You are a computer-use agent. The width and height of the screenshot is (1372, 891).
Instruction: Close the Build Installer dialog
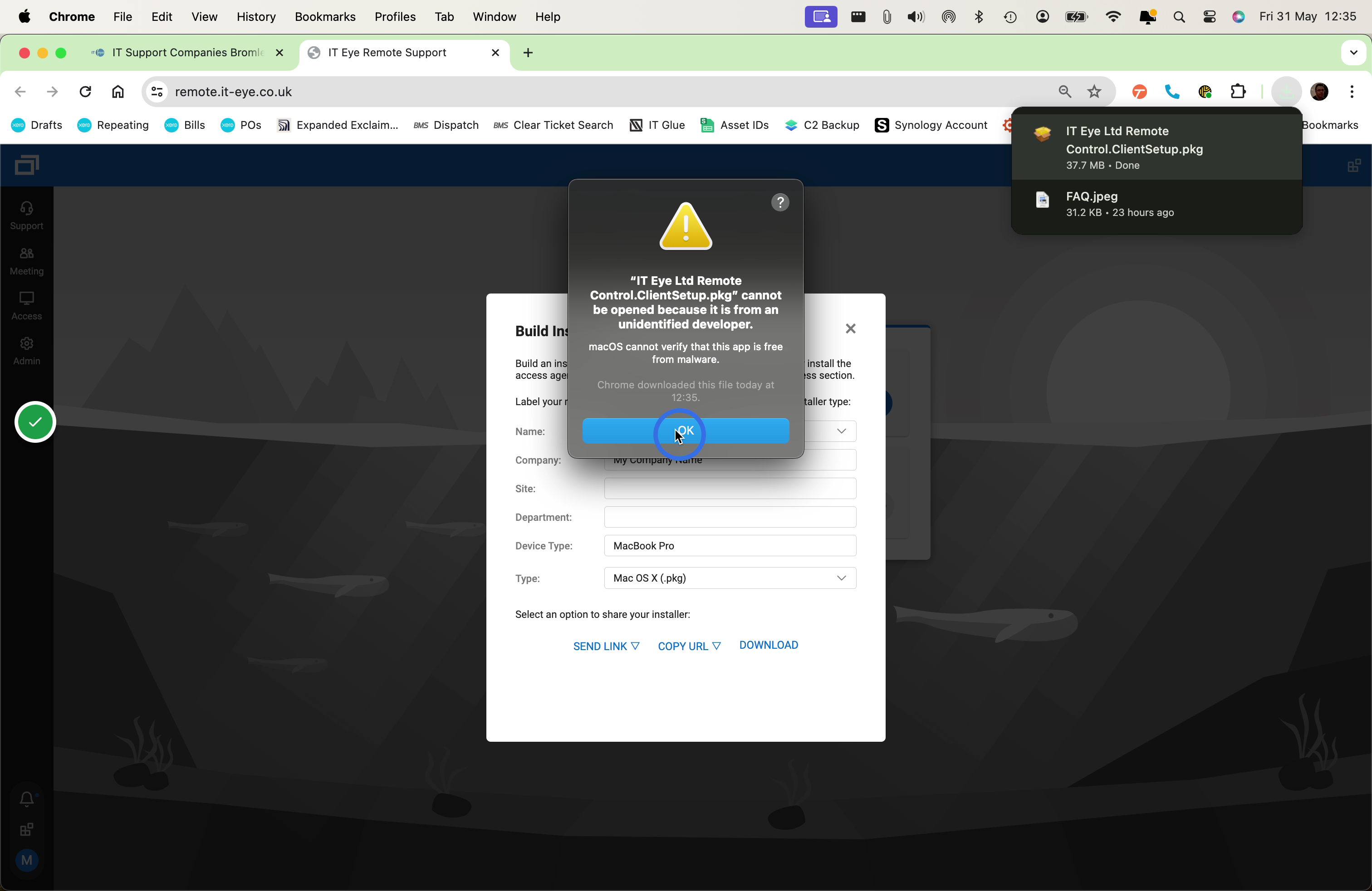[x=850, y=328]
